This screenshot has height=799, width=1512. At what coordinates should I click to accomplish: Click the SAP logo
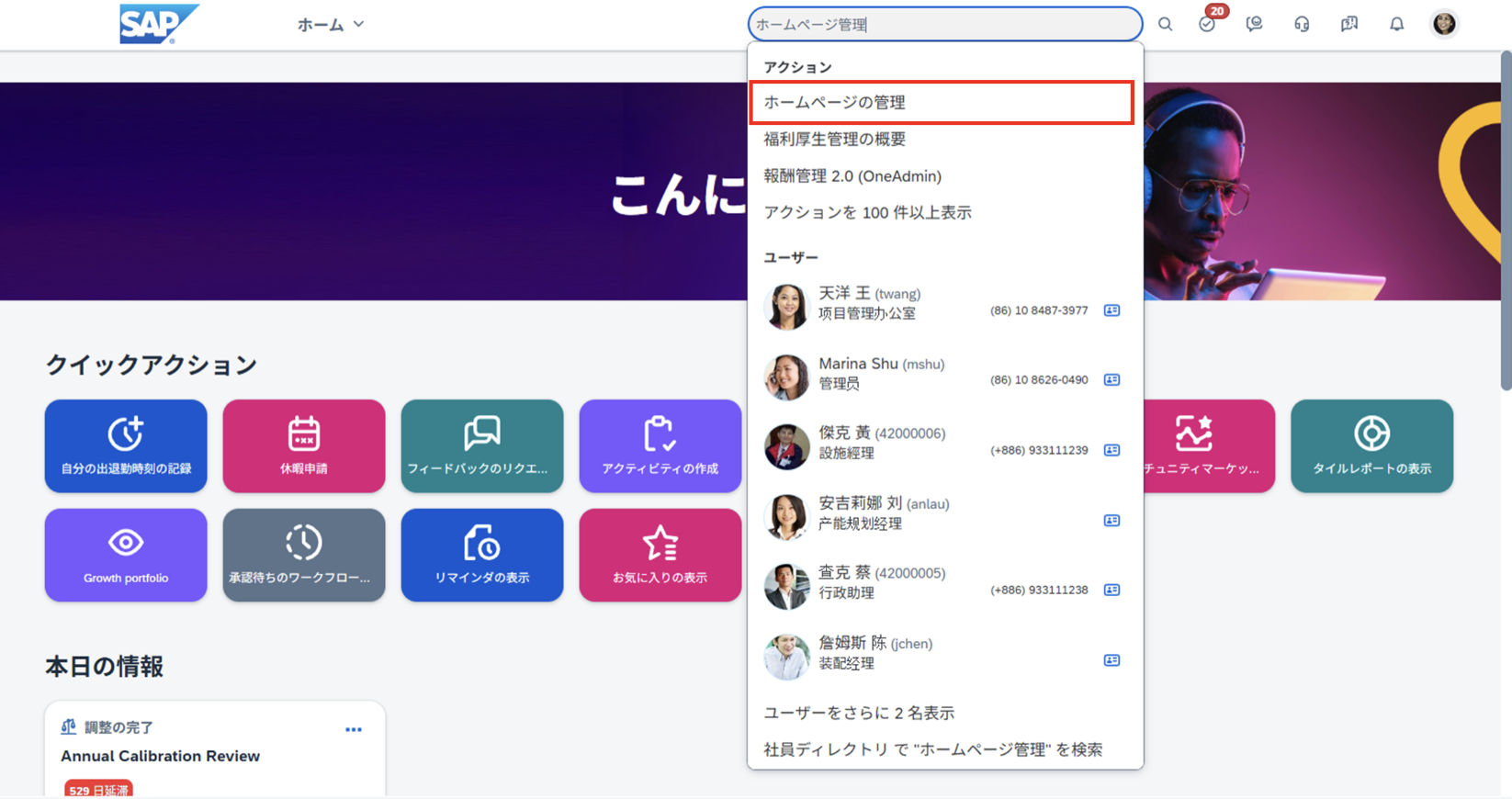[158, 24]
